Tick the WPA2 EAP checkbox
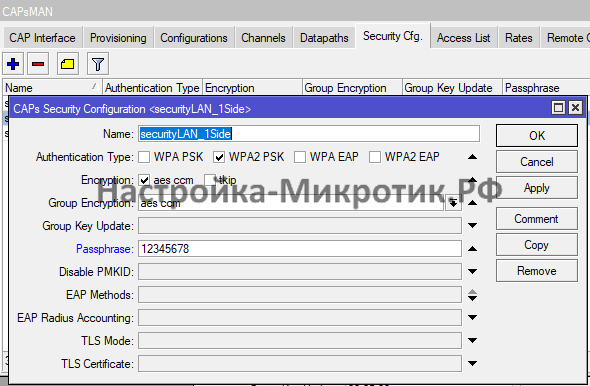The width and height of the screenshot is (590, 386). click(375, 157)
